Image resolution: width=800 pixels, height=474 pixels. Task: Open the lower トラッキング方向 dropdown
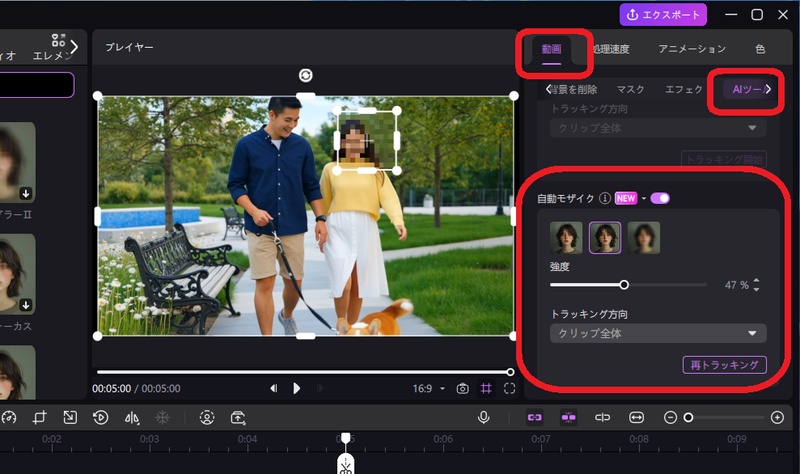click(658, 333)
